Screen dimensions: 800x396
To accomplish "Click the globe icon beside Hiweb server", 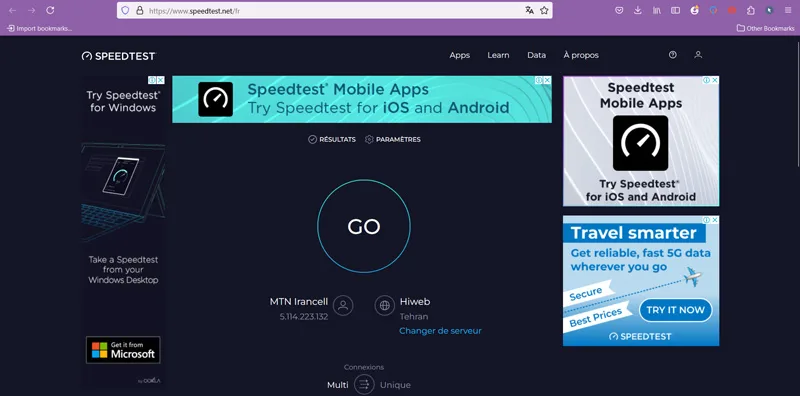I will [x=385, y=305].
